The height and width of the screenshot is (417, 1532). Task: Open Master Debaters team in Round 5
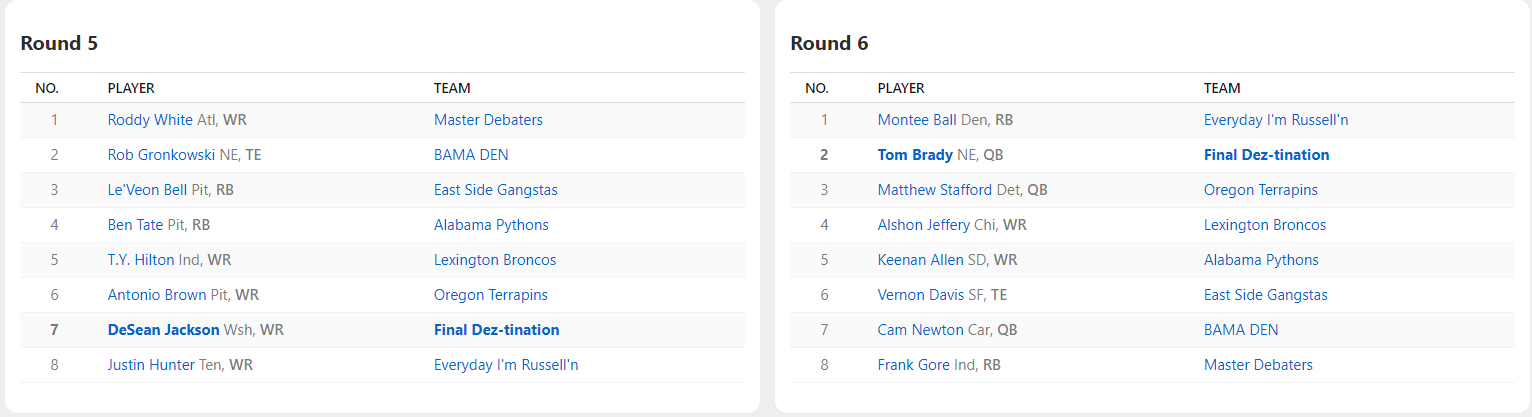tap(488, 120)
